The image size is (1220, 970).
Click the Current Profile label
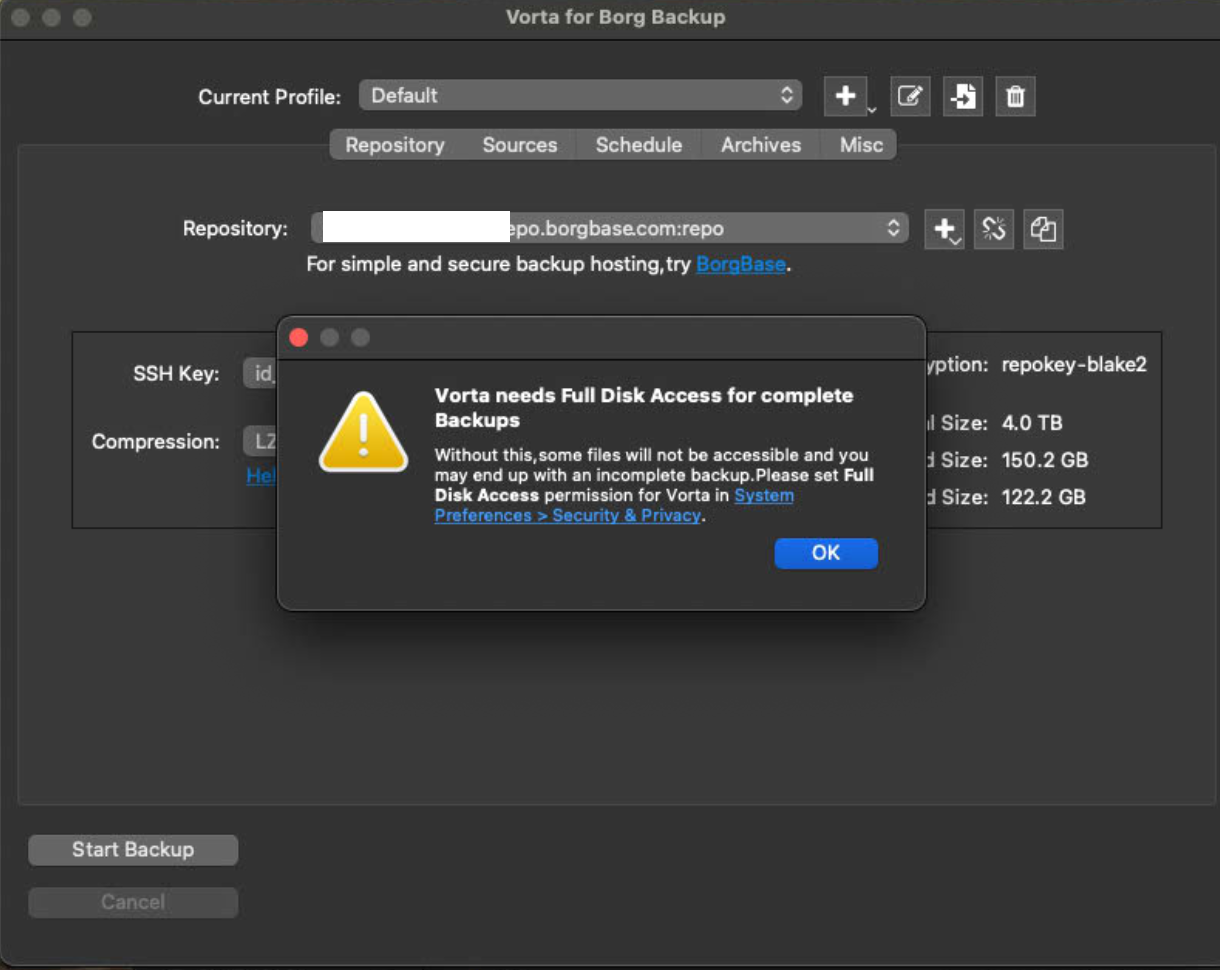point(270,97)
